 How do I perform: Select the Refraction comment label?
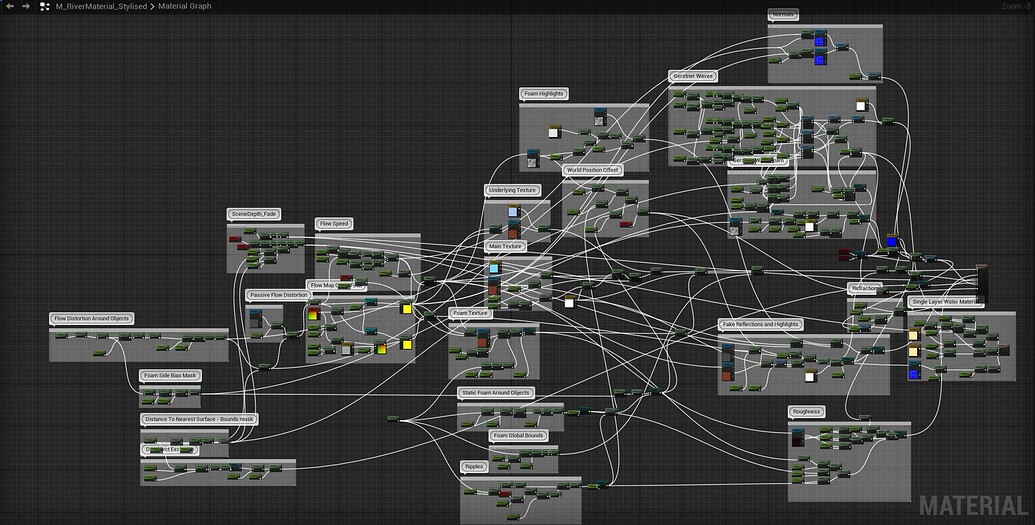(865, 289)
